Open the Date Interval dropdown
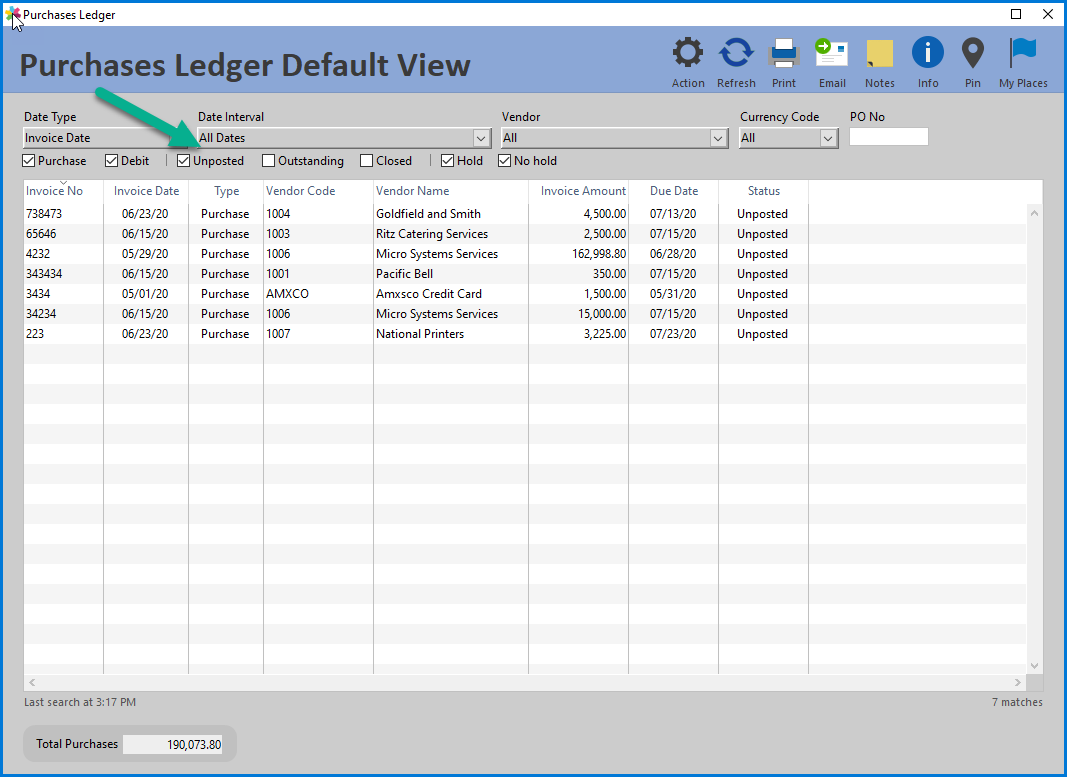This screenshot has height=777, width=1067. tap(481, 137)
